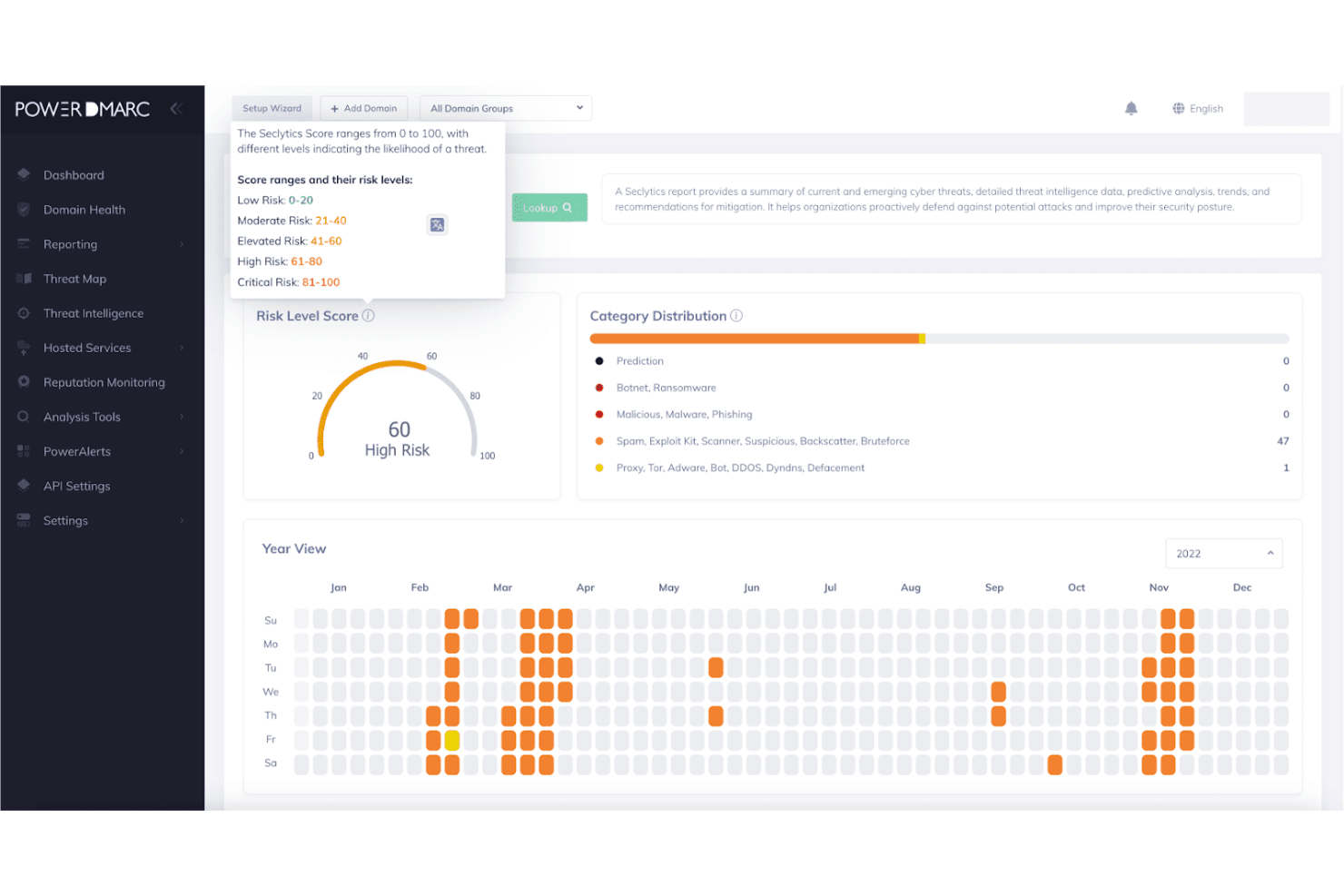Click the orange Tuesday cell in late May
This screenshot has height=896, width=1344.
pos(716,667)
